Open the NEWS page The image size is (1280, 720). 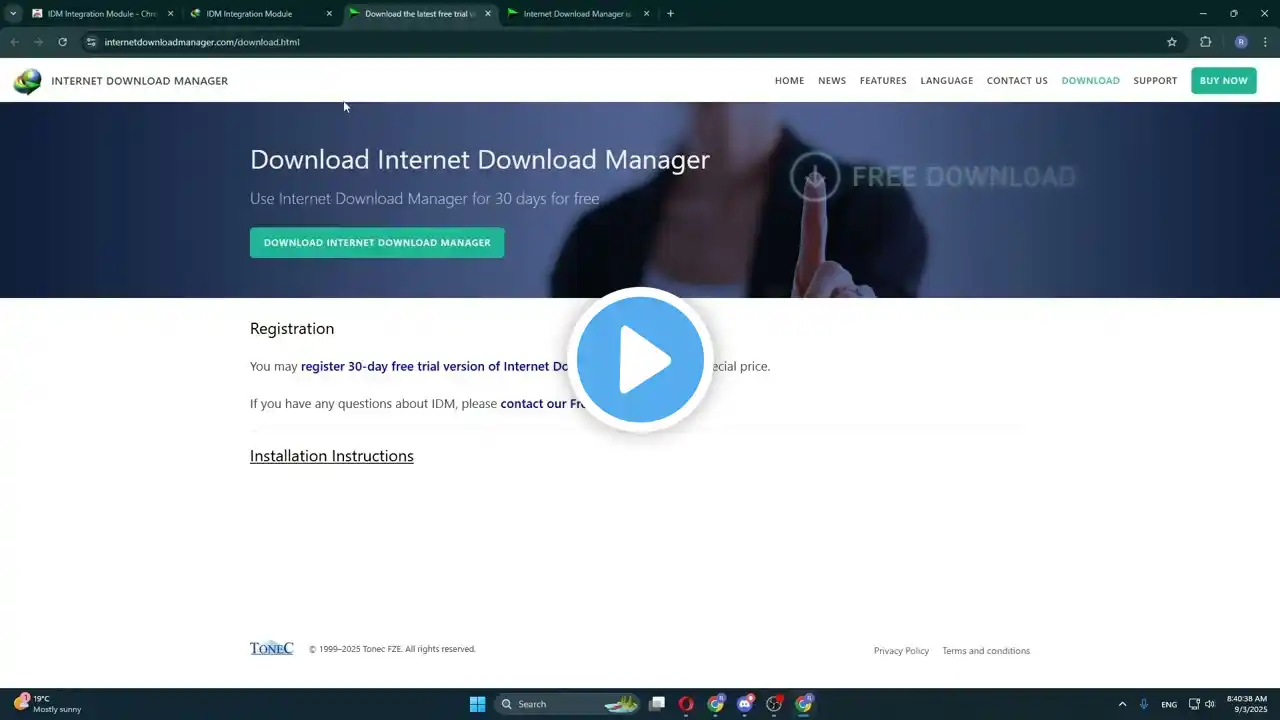tap(832, 81)
